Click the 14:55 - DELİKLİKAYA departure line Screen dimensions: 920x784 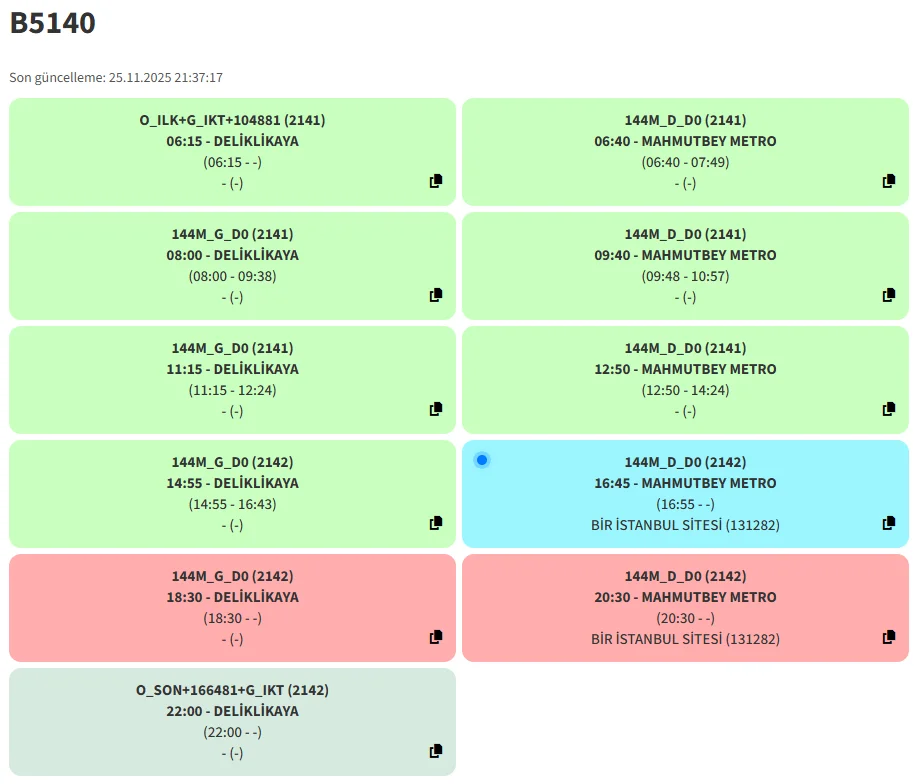coord(232,483)
